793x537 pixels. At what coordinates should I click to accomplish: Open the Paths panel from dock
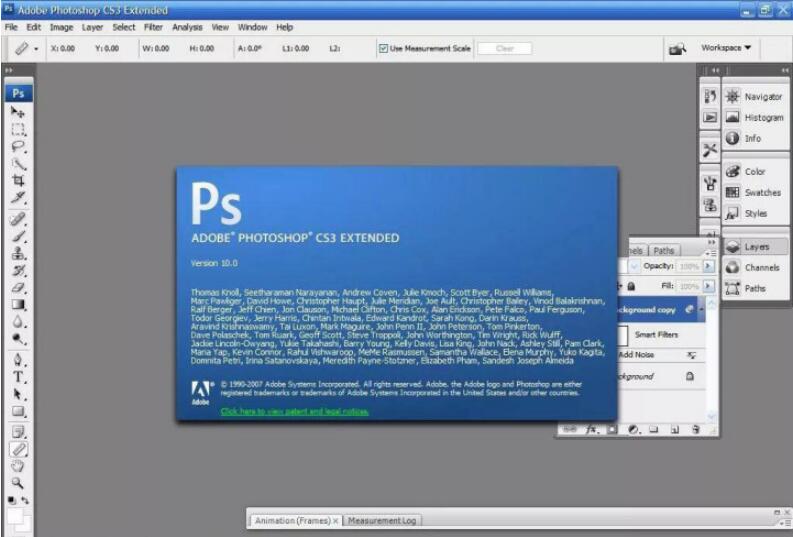[755, 288]
